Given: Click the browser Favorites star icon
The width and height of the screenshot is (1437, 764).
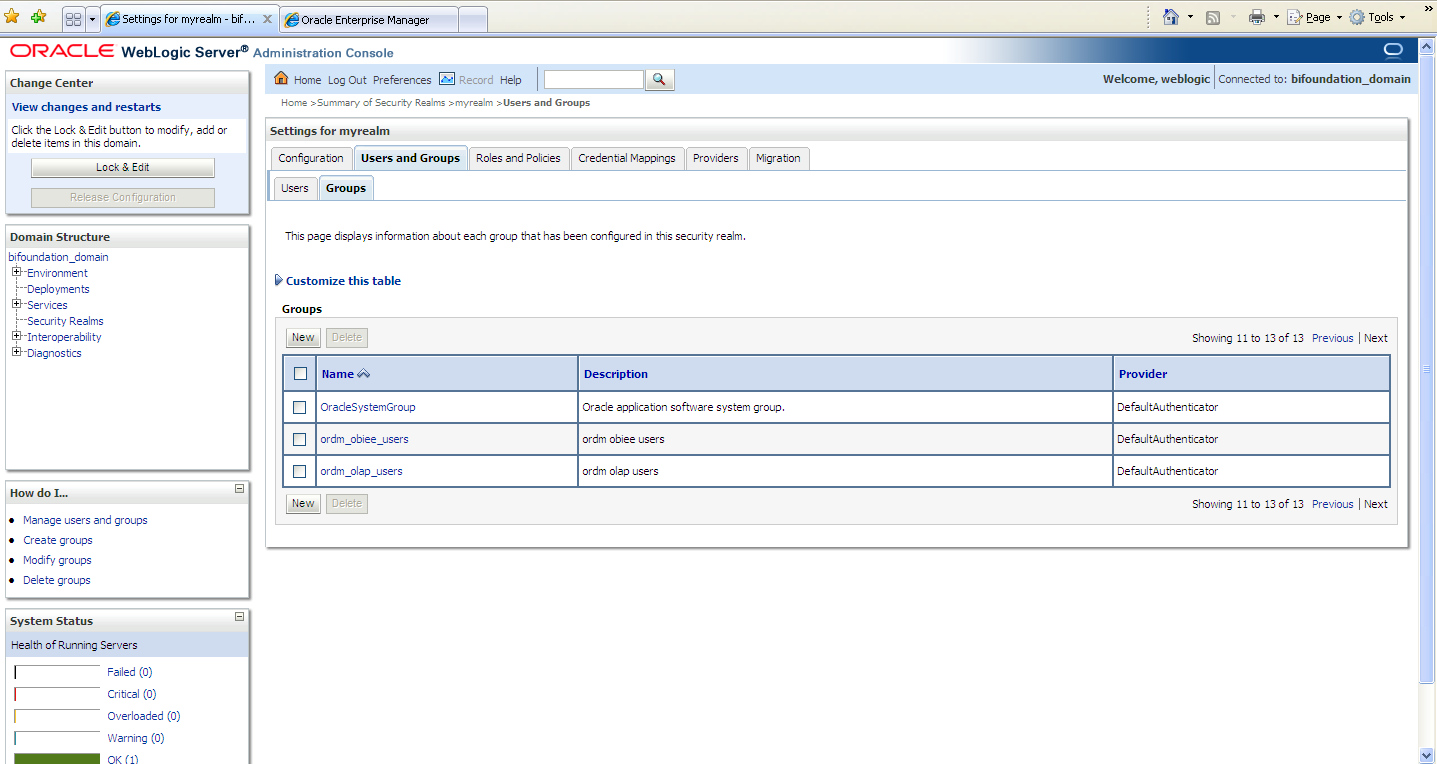Looking at the screenshot, I should click(x=12, y=17).
